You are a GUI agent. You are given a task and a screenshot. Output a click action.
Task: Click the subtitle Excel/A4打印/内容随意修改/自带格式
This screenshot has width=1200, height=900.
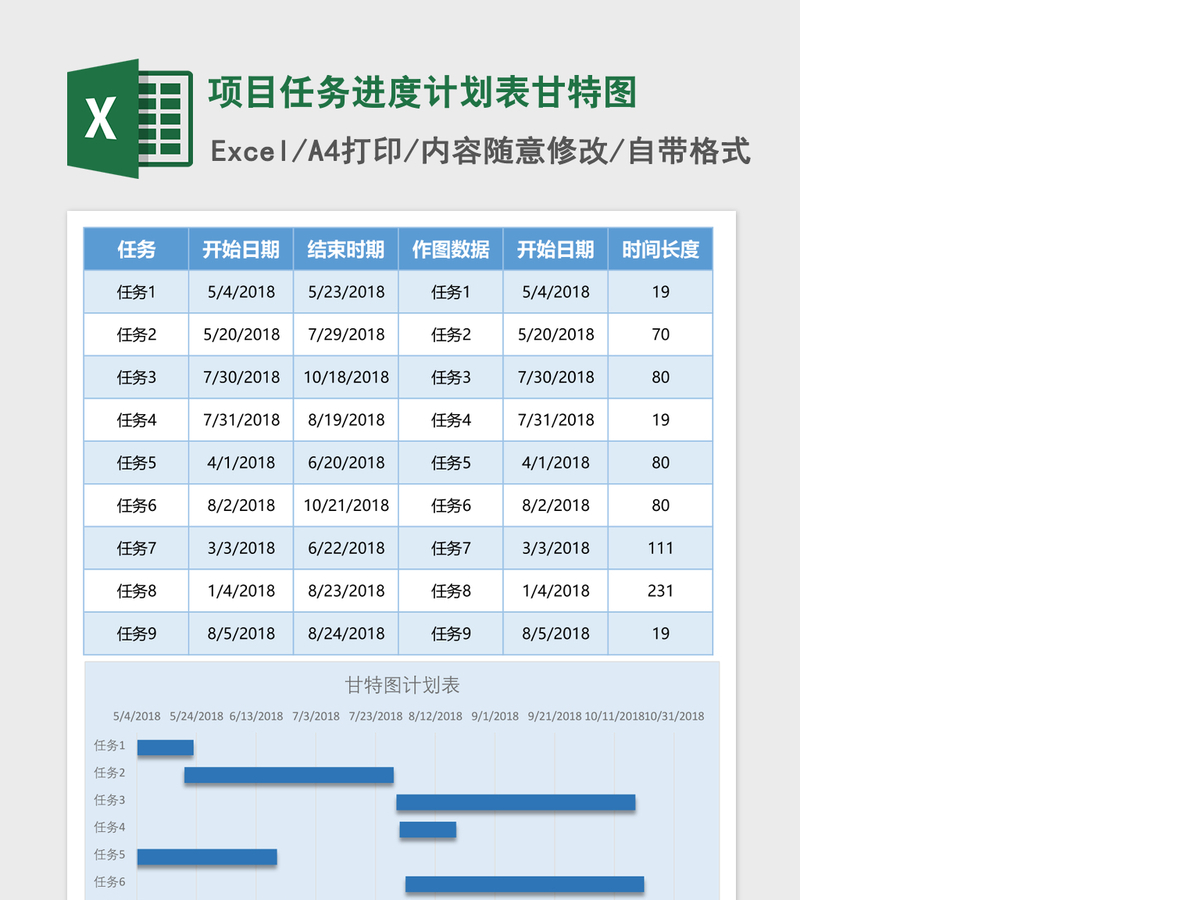(x=481, y=151)
